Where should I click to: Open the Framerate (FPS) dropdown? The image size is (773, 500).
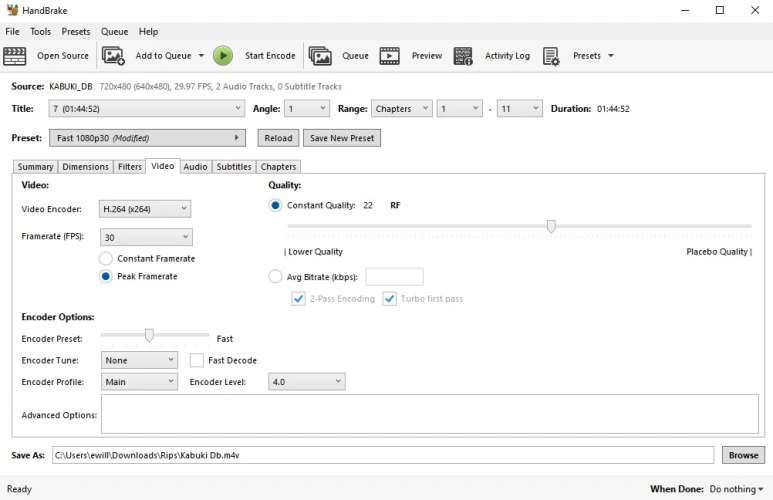point(145,237)
